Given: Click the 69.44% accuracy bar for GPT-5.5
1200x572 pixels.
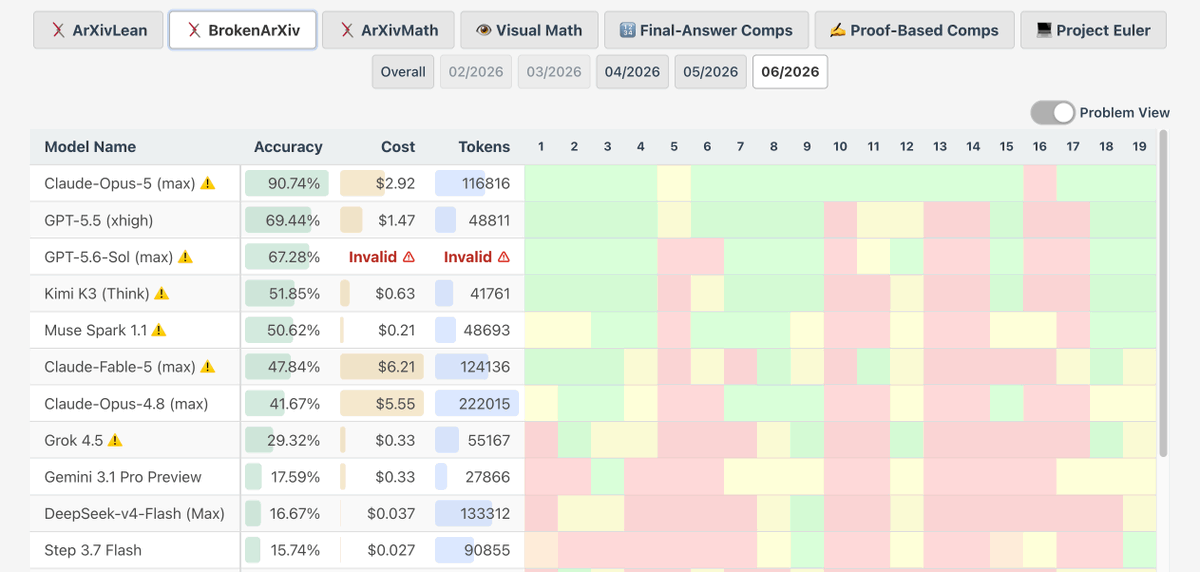Looking at the screenshot, I should point(276,220).
